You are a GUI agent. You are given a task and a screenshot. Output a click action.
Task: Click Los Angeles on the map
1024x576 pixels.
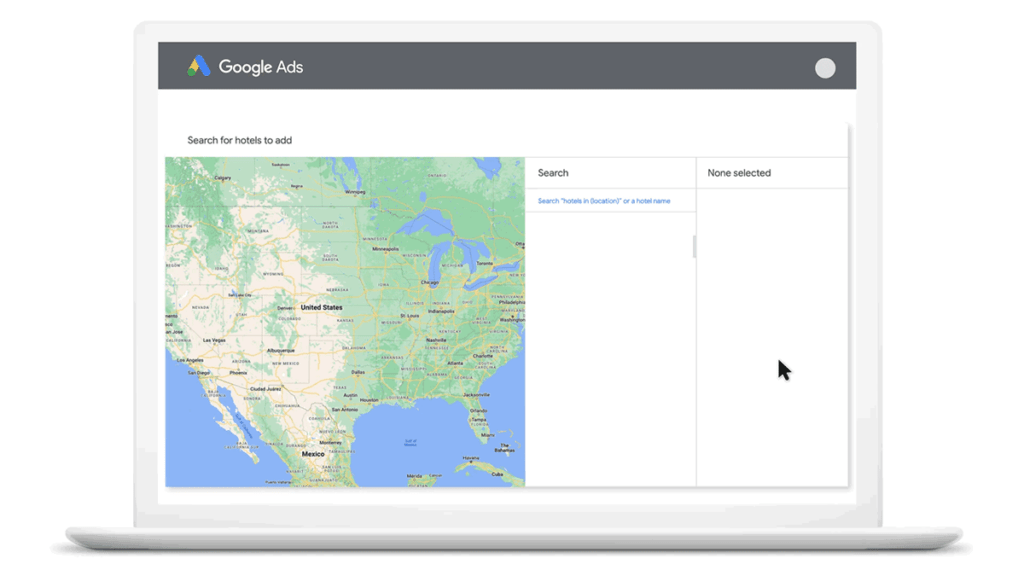click(x=190, y=360)
